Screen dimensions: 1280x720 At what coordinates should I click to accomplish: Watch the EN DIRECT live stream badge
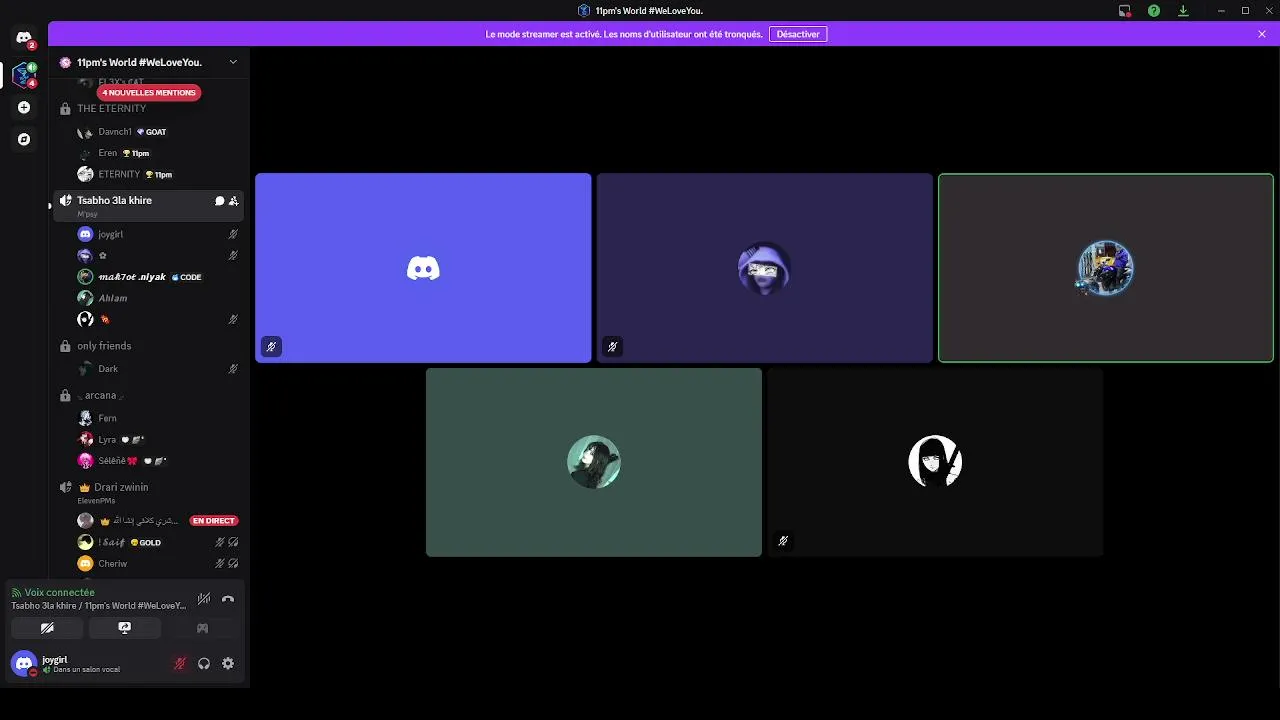tap(214, 521)
